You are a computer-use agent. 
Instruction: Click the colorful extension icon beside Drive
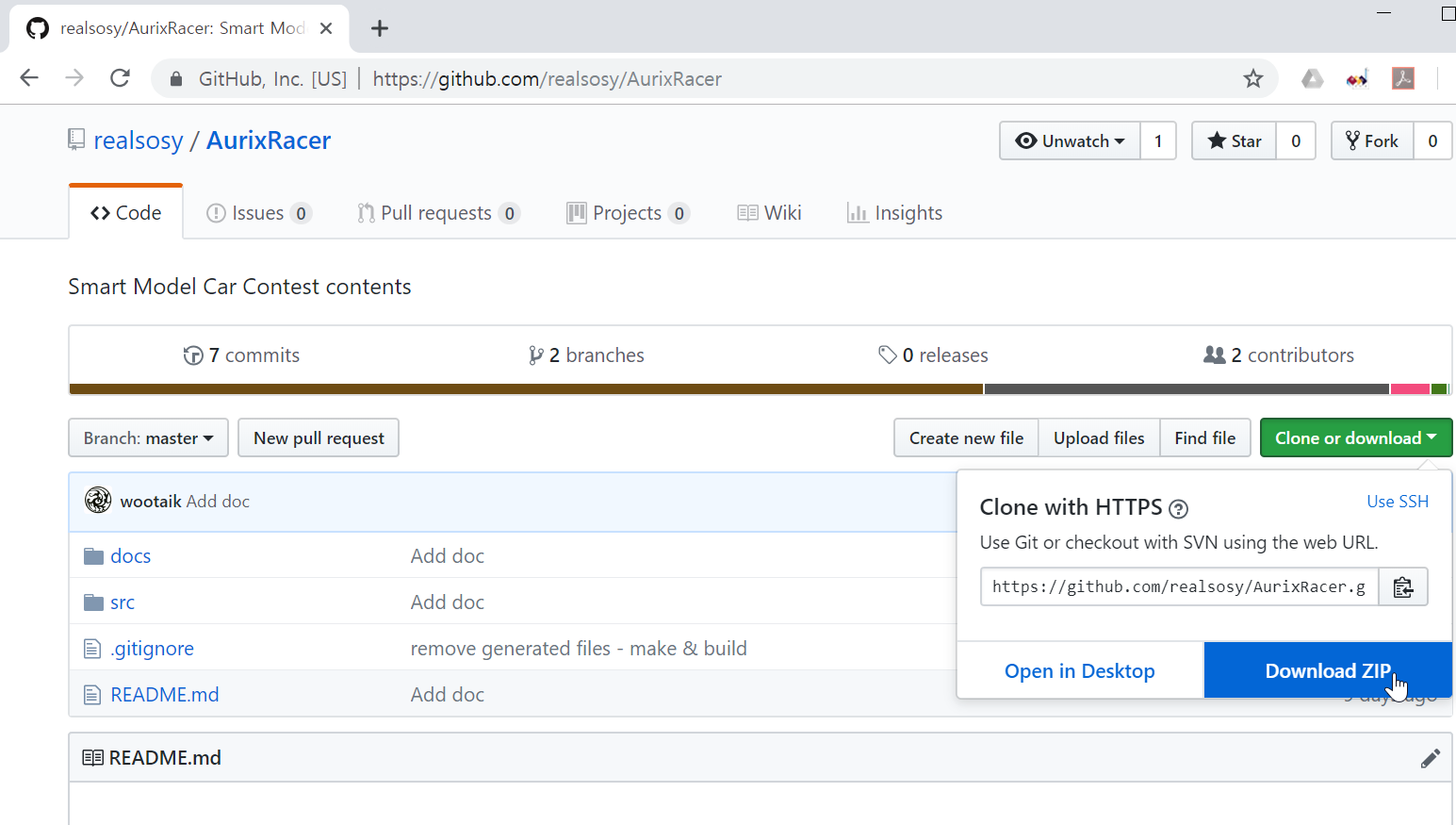(x=1357, y=79)
